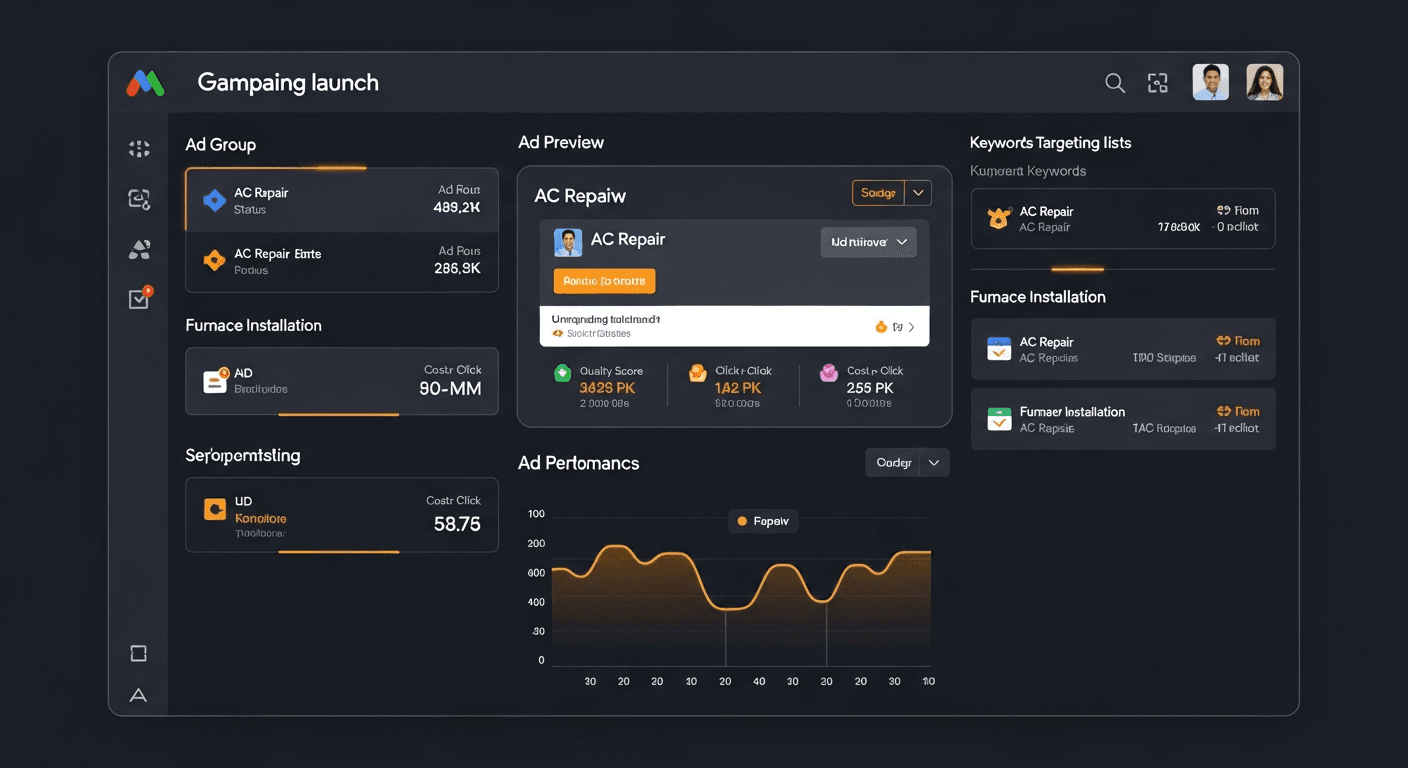This screenshot has width=1408, height=768.
Task: Click the checkbox icon with notification badge
Action: 139,299
